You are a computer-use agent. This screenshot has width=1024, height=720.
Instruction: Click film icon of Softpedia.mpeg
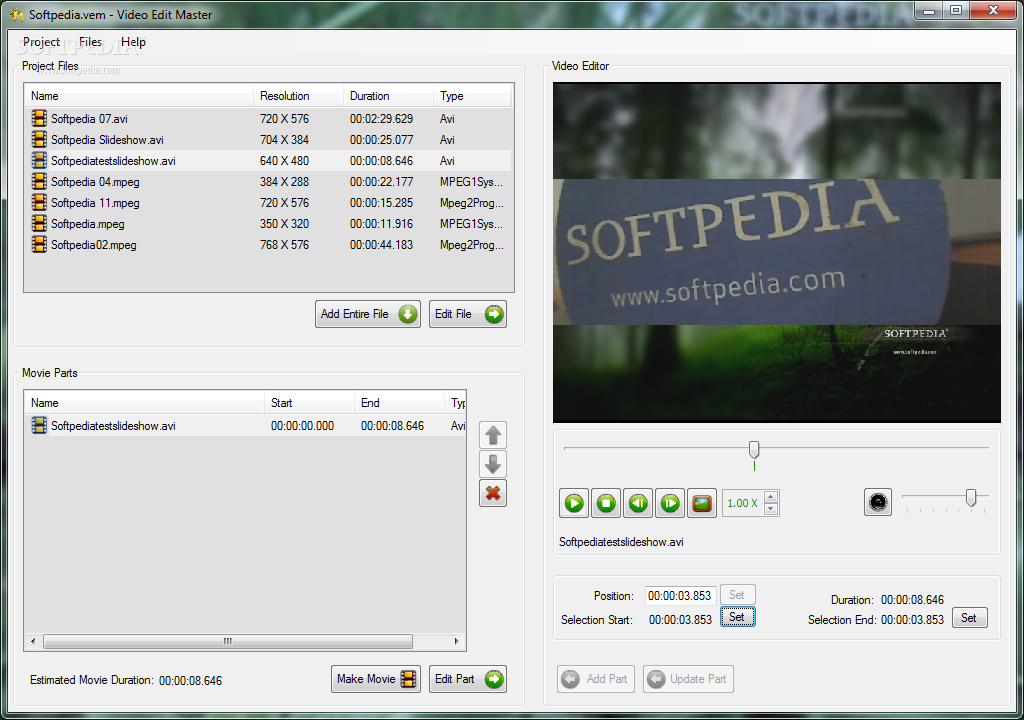[39, 223]
